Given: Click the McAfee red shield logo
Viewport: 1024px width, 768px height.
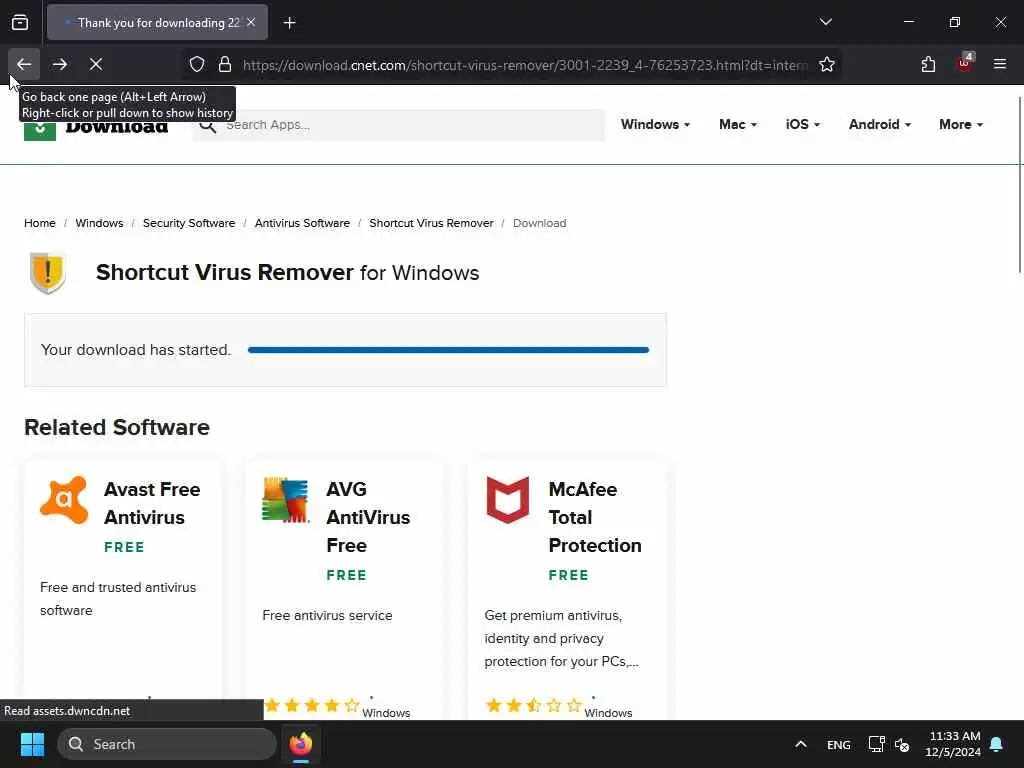Looking at the screenshot, I should pos(508,500).
